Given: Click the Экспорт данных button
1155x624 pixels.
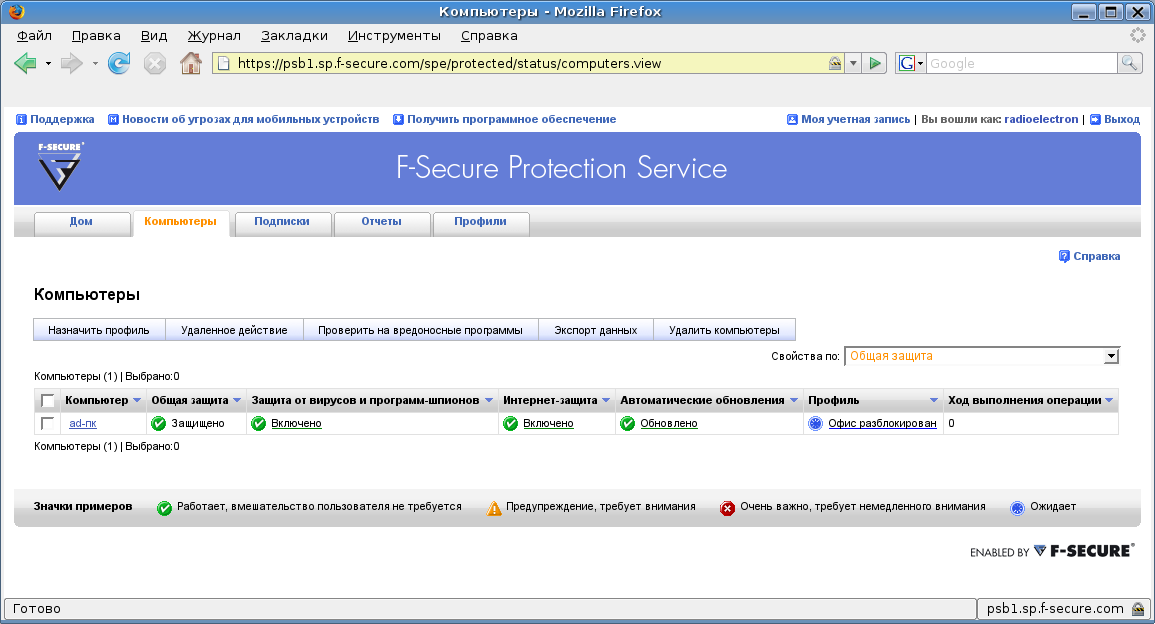Looking at the screenshot, I should (595, 330).
